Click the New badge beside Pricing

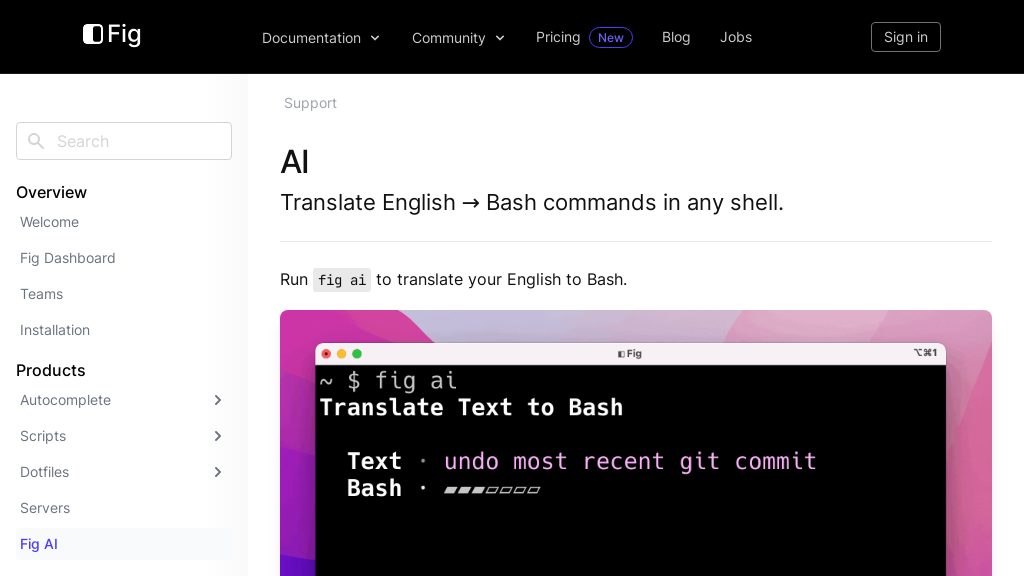[x=611, y=37]
